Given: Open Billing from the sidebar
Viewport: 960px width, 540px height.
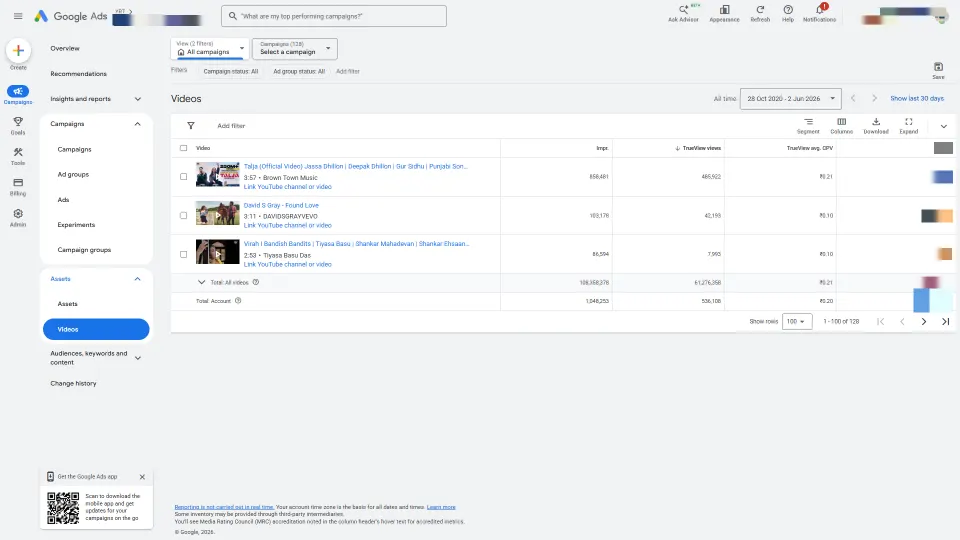Looking at the screenshot, I should (18, 182).
